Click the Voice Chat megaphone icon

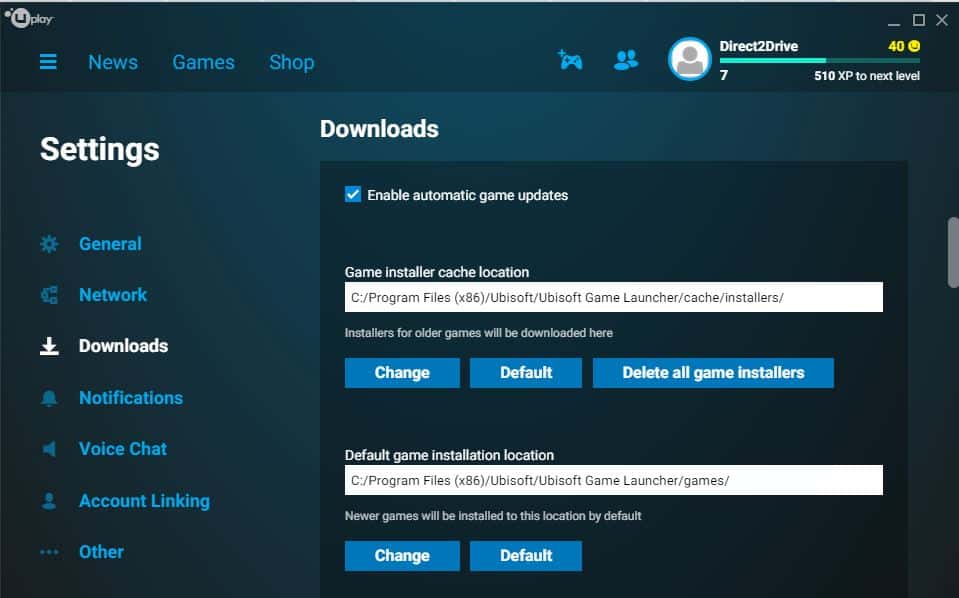(x=49, y=449)
